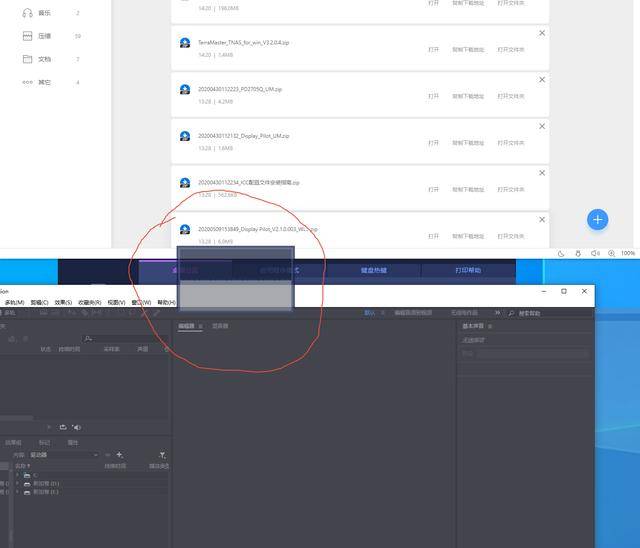The width and height of the screenshot is (640, 548).
Task: Click the moon night-mode icon in status bar
Action: pyautogui.click(x=561, y=253)
